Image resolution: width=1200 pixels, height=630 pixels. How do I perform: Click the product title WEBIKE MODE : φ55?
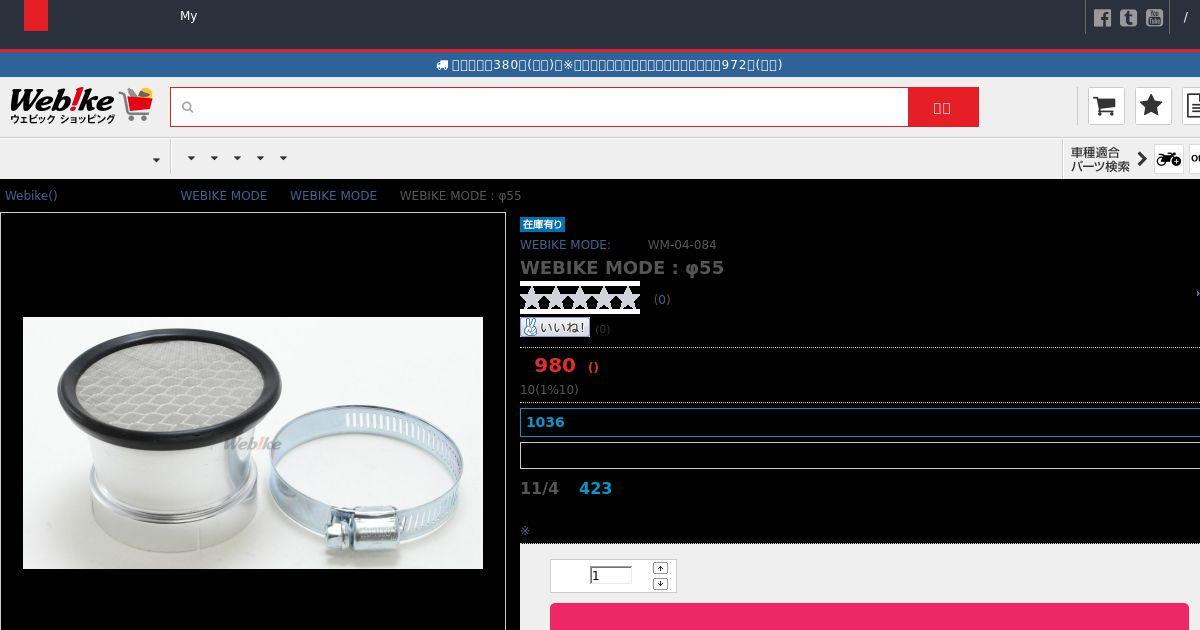coord(622,268)
